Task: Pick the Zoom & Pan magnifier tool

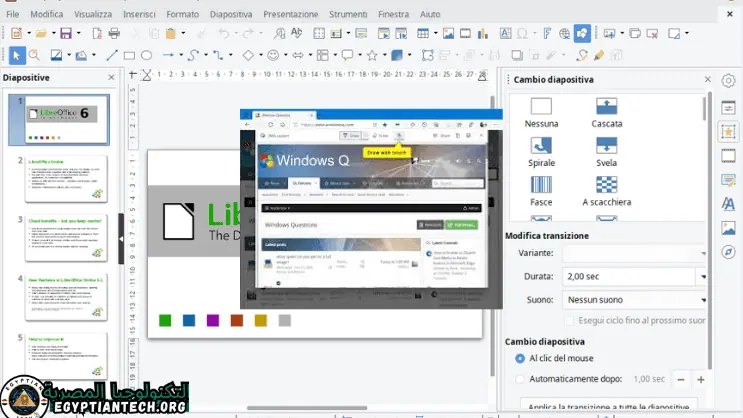Action: pos(34,55)
